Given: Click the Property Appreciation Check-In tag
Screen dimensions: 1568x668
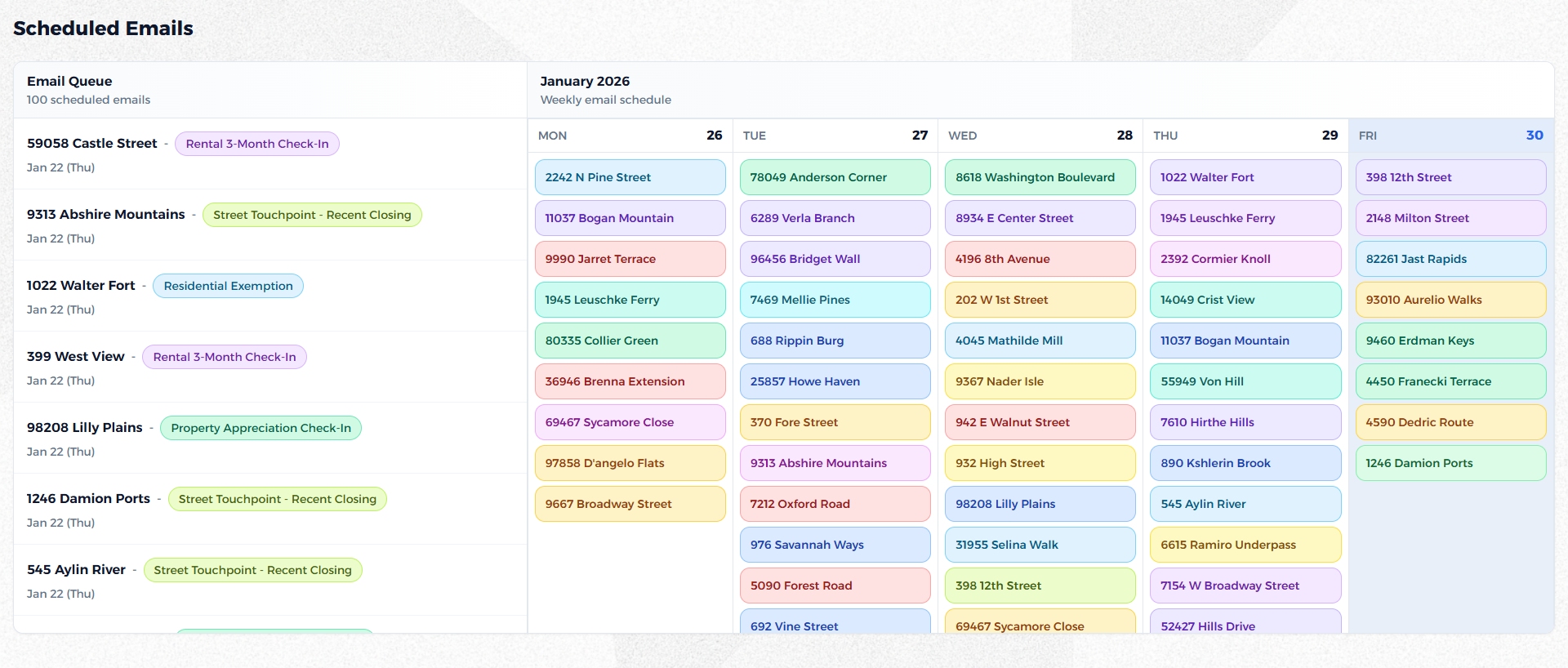Looking at the screenshot, I should (x=261, y=428).
